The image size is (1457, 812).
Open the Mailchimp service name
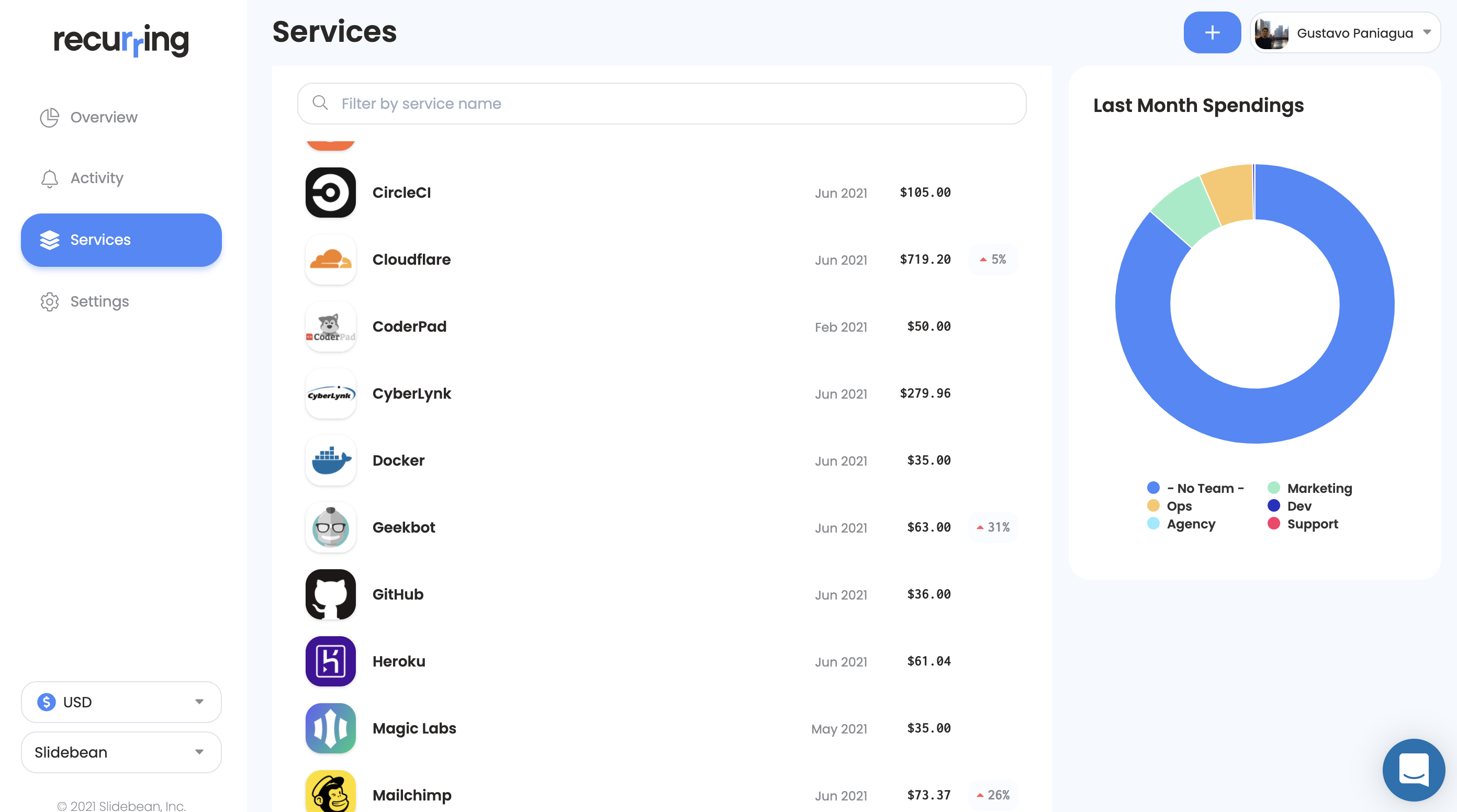click(412, 796)
